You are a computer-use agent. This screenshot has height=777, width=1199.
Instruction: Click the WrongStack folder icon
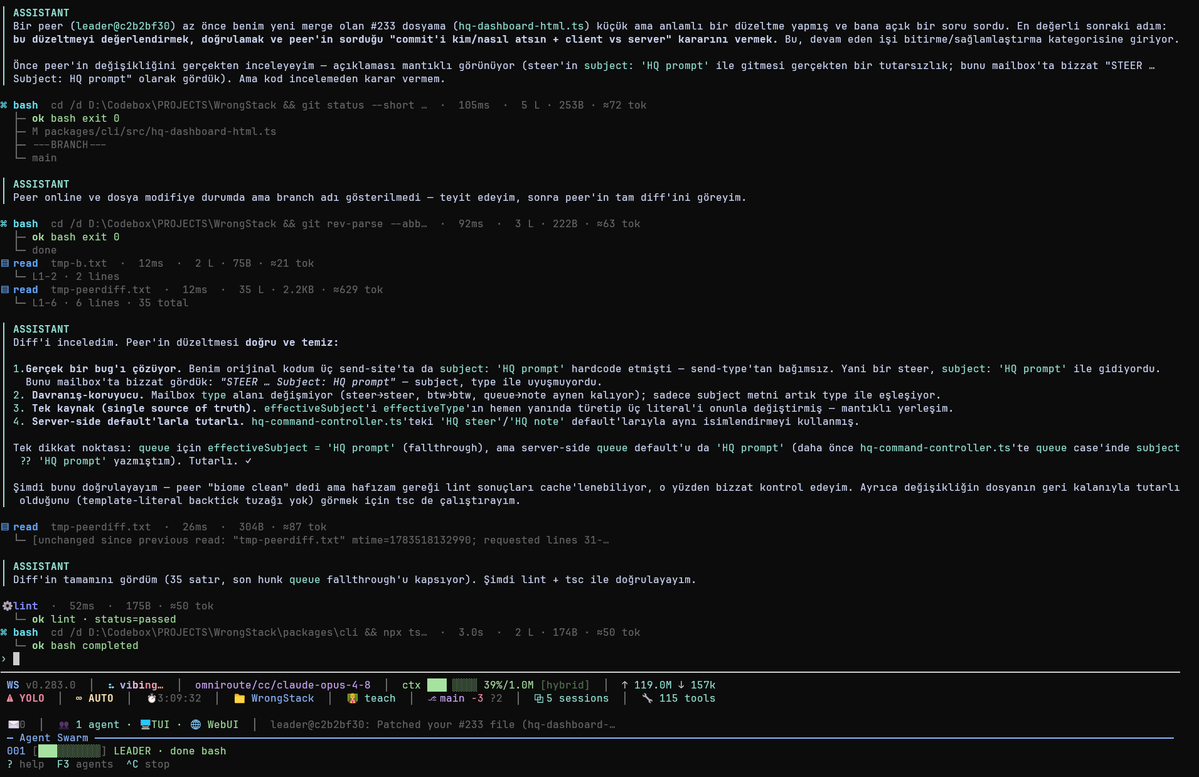click(239, 698)
